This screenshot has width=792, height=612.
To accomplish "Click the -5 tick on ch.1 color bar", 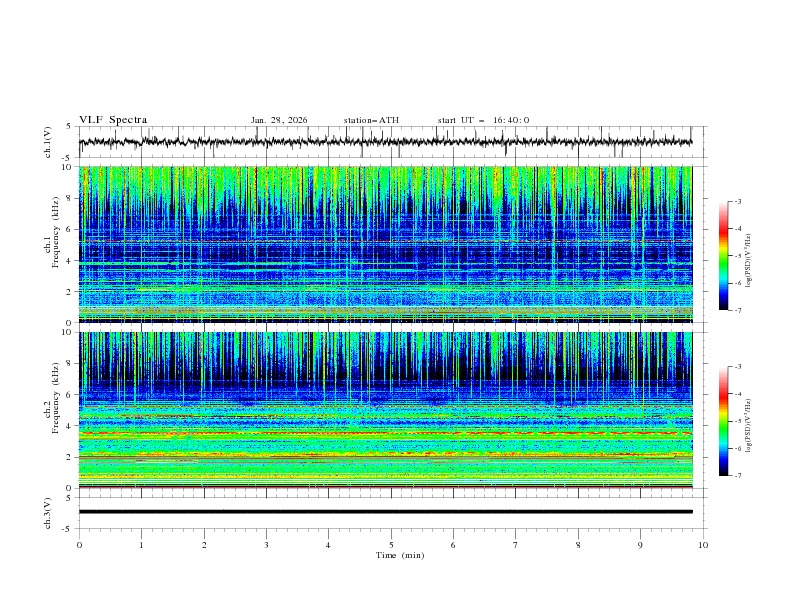I will coord(737,256).
